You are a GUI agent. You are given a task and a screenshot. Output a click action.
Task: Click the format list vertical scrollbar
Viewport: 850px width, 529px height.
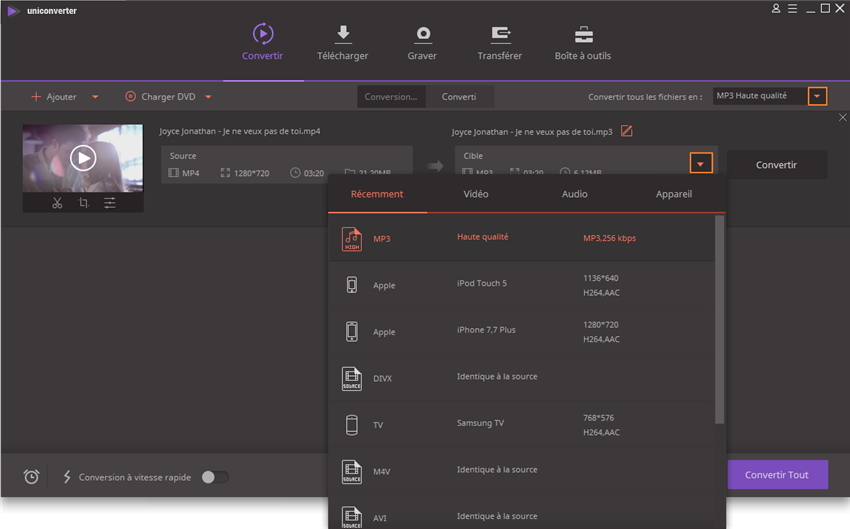point(719,320)
